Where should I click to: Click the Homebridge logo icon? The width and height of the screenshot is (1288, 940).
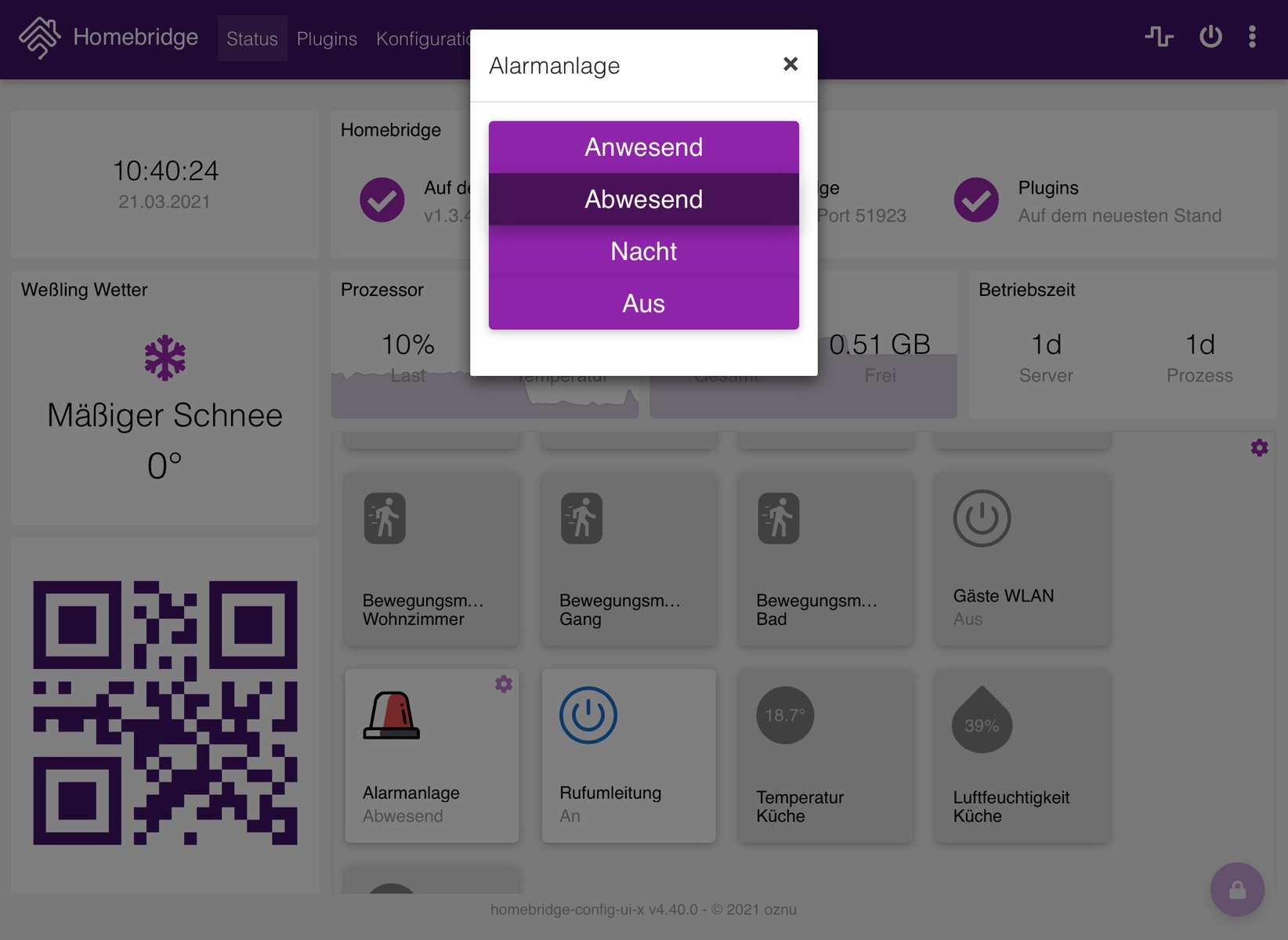39,38
